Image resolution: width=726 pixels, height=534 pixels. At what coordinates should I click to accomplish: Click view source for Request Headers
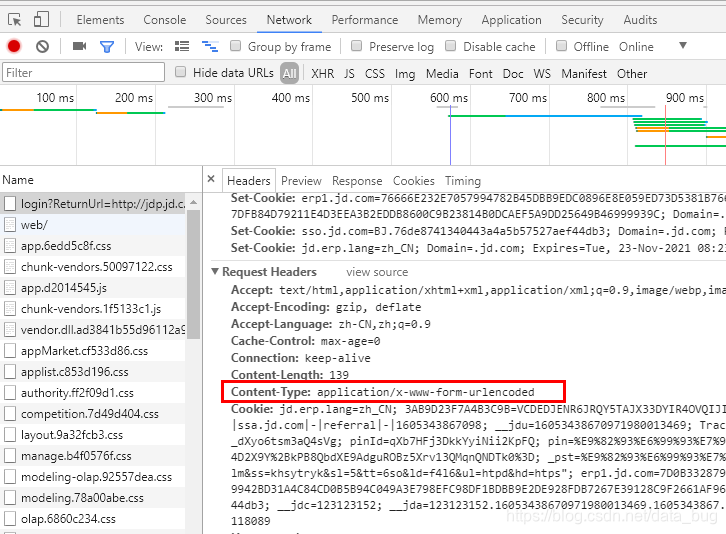(377, 272)
